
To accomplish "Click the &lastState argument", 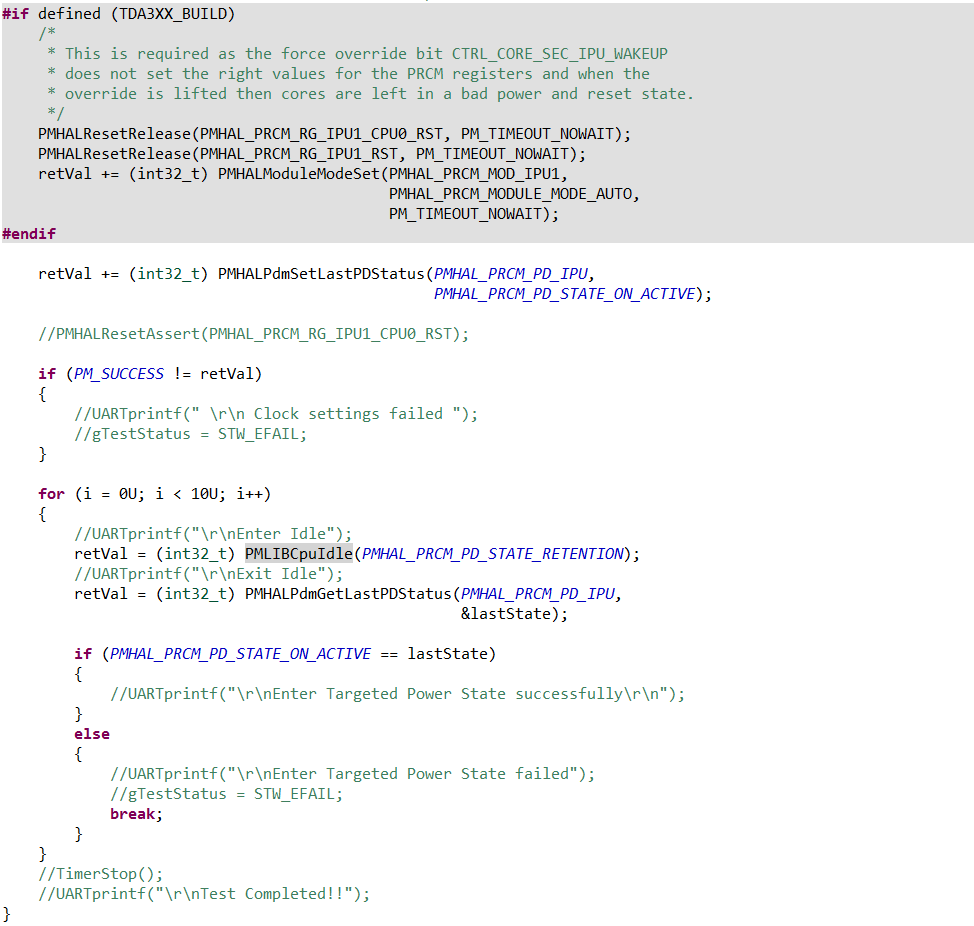I will pos(506,614).
